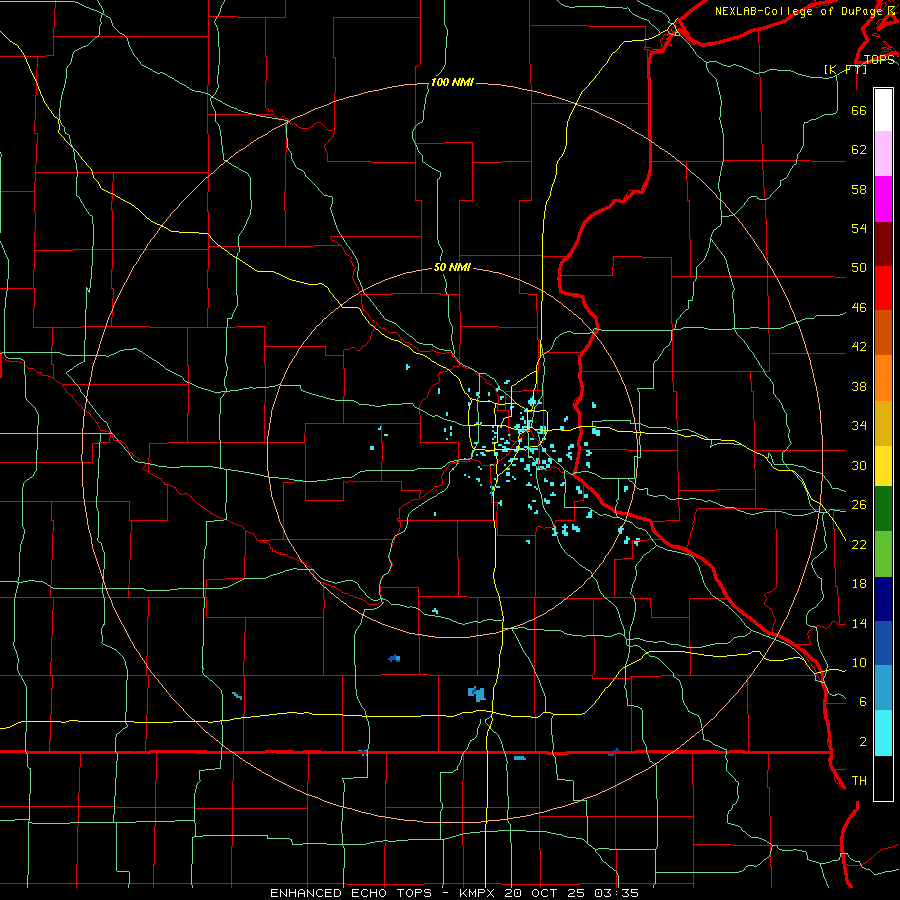This screenshot has height=900, width=900.
Task: Click the legend value '10'
Action: click(x=859, y=662)
